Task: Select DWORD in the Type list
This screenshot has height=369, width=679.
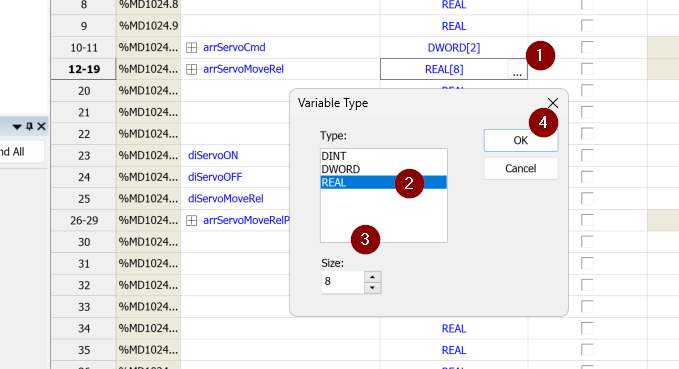Action: coord(383,169)
